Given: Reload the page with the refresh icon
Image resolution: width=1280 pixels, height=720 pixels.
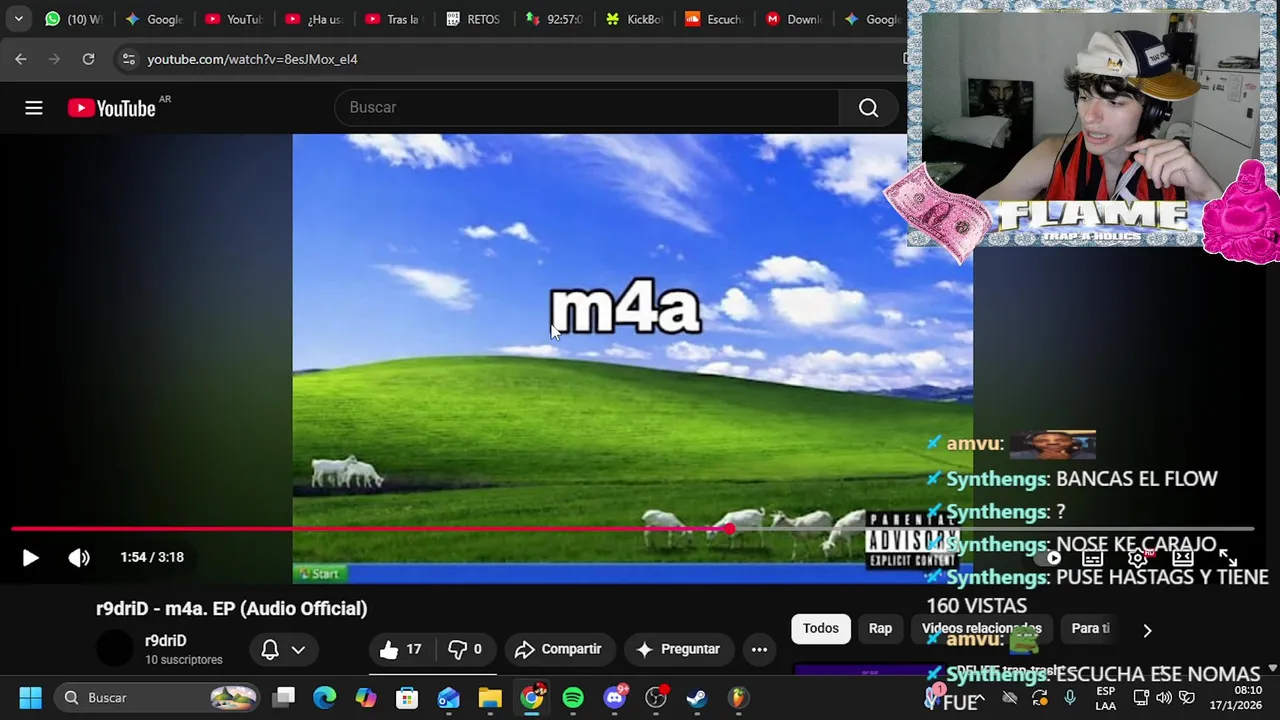Looking at the screenshot, I should (88, 59).
